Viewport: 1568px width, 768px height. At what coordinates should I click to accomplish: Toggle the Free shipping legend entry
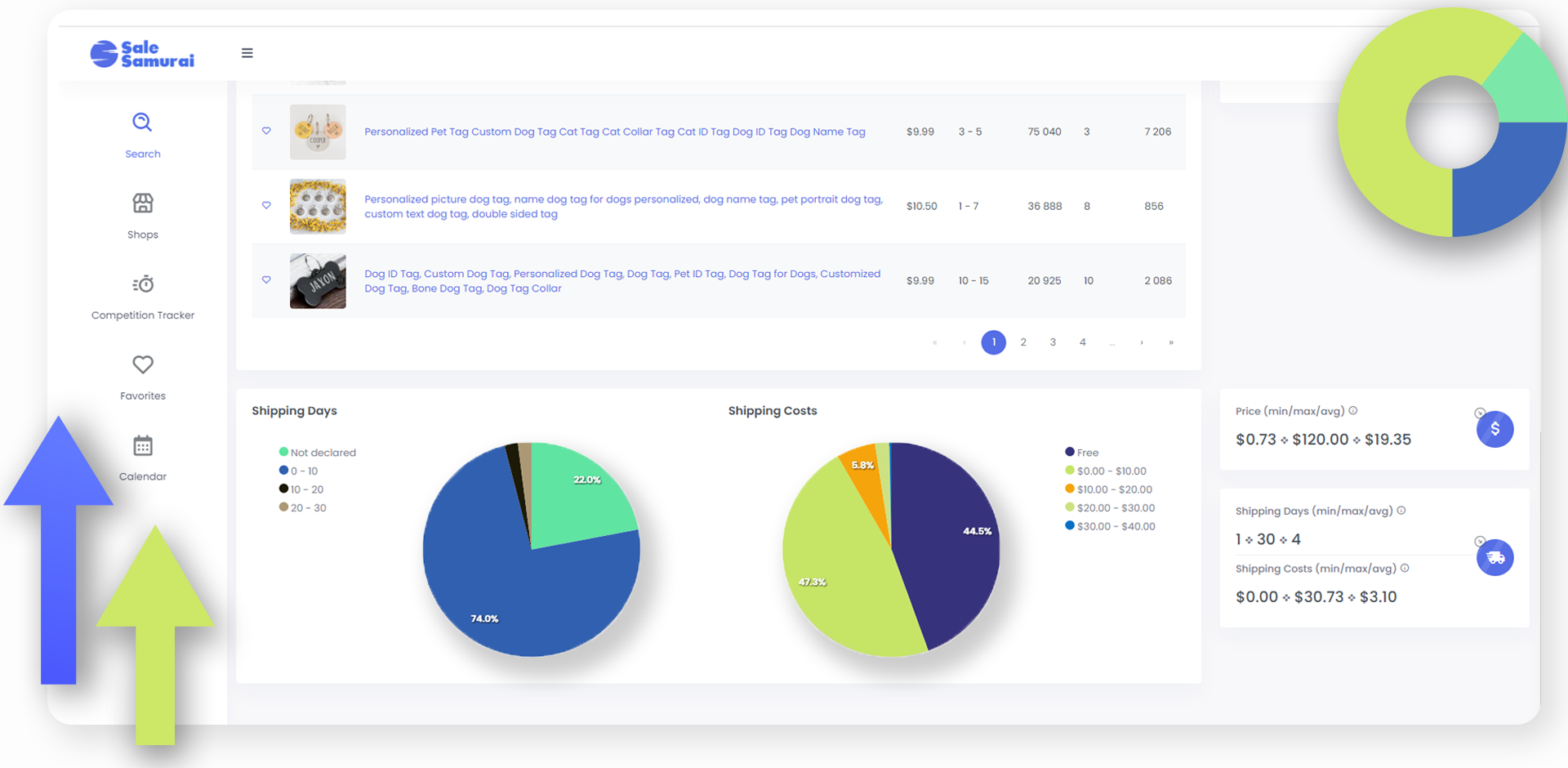(1082, 453)
